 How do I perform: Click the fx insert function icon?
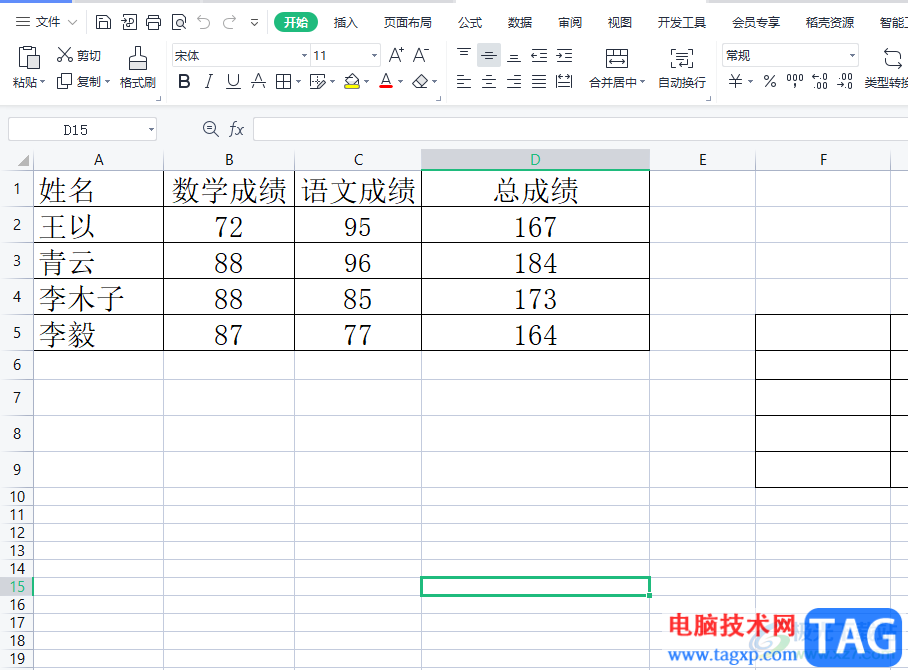point(236,129)
